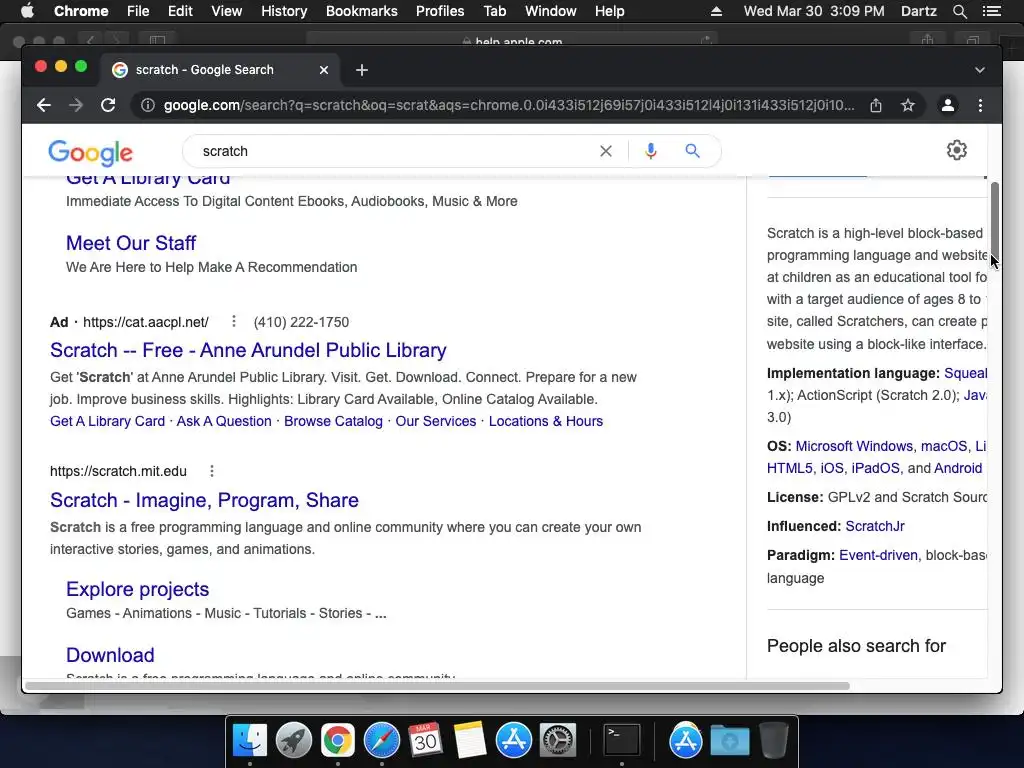The image size is (1024, 768).
Task: Open Scratch - Imagine, Program, Share result
Action: (x=204, y=500)
